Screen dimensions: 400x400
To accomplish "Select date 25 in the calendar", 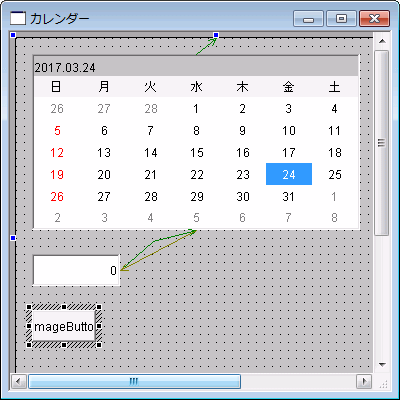I will [335, 174].
